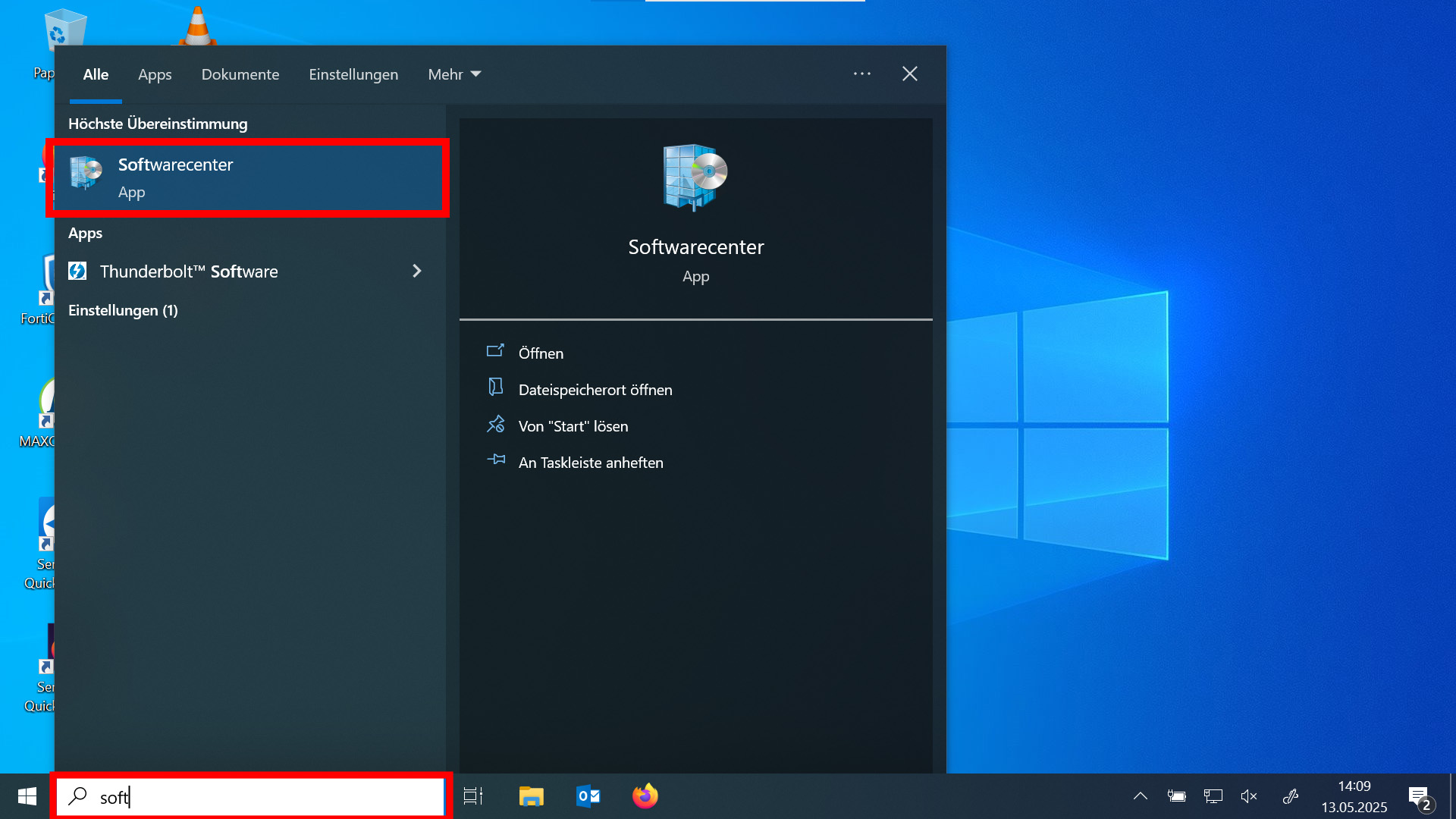
Task: Open the Mehr dropdown menu
Action: pos(453,74)
